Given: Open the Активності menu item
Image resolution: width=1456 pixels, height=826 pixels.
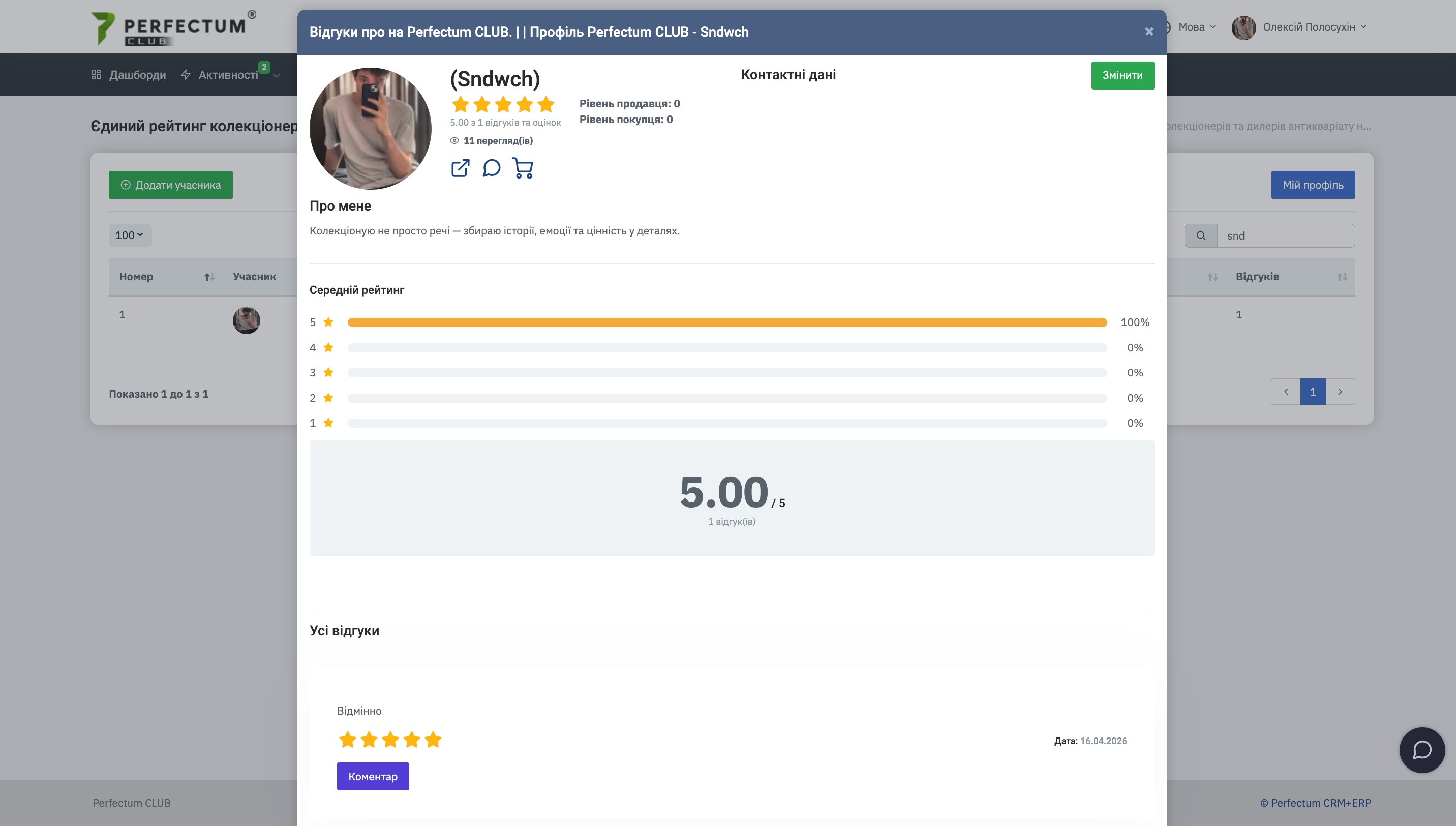Looking at the screenshot, I should (x=228, y=75).
